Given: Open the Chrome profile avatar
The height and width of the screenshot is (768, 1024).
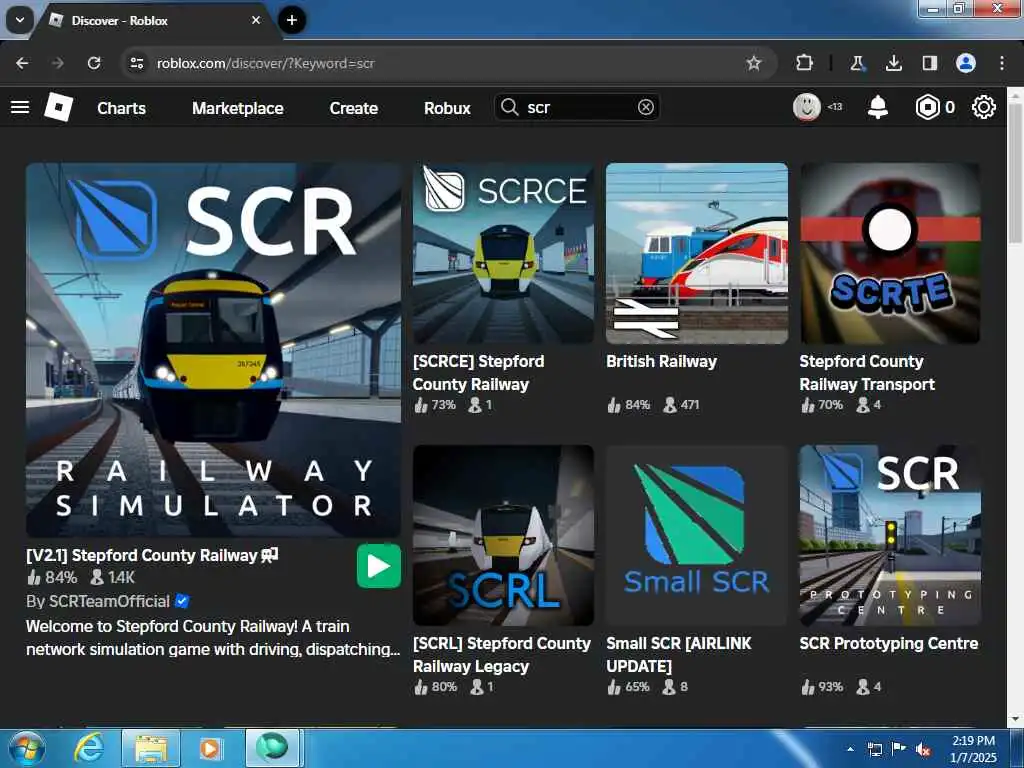Looking at the screenshot, I should 966,63.
